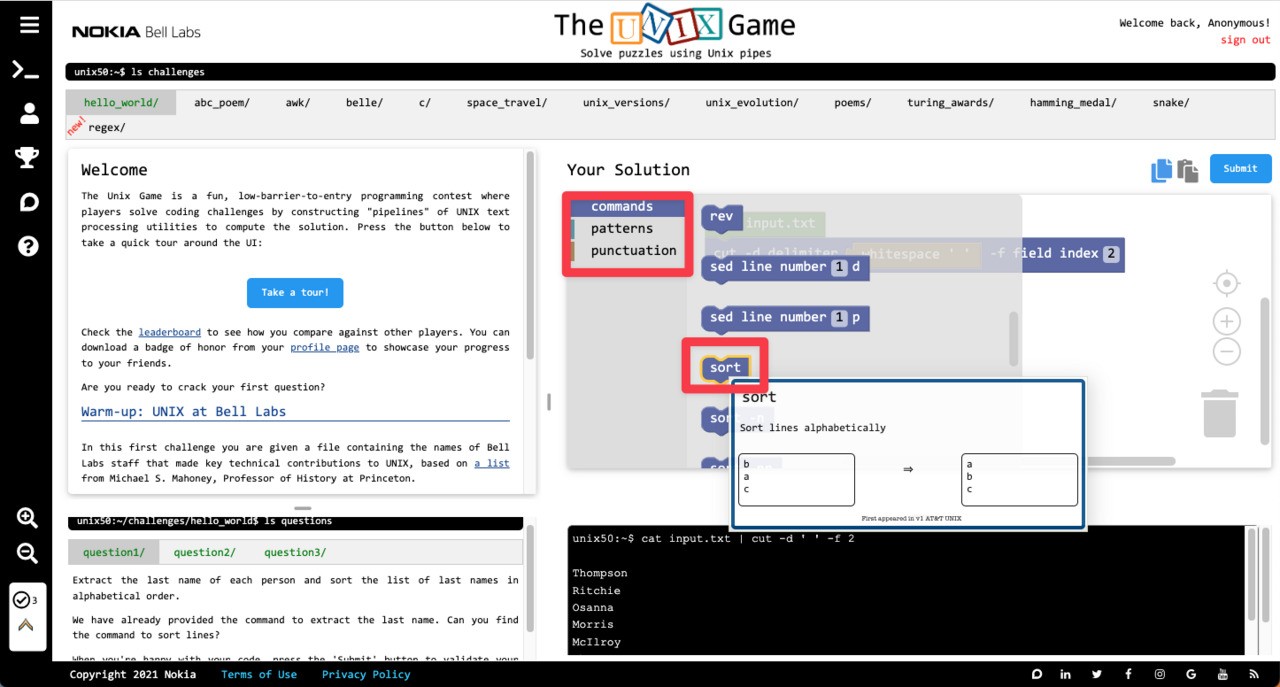The width and height of the screenshot is (1280, 687).
Task: Switch to the unix_versions/ challenge tab
Action: (x=625, y=101)
